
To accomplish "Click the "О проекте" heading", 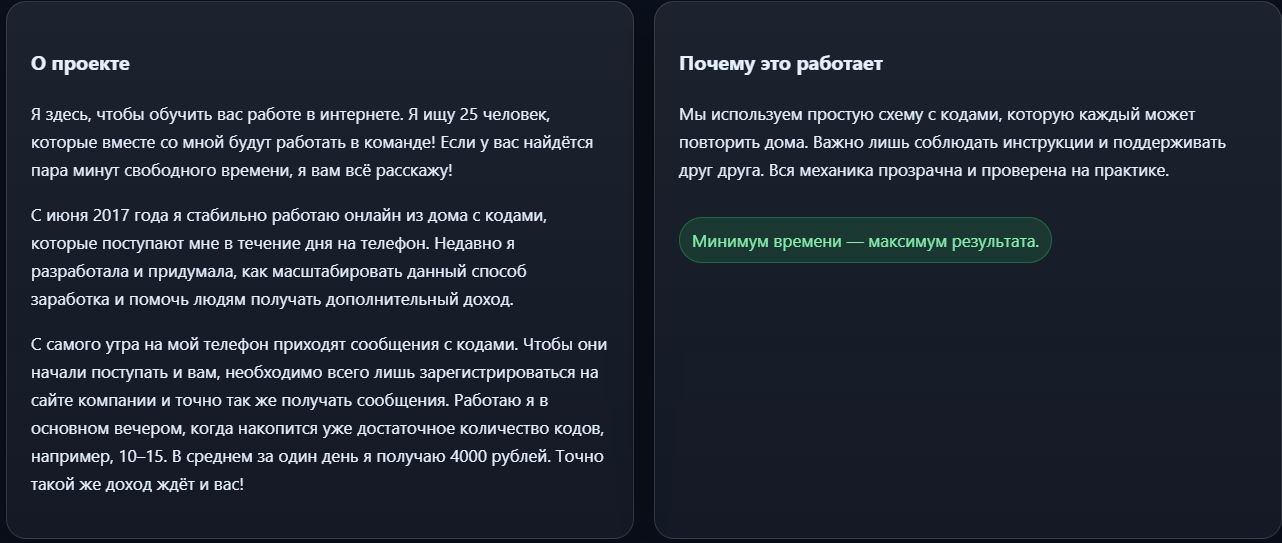I will (80, 64).
